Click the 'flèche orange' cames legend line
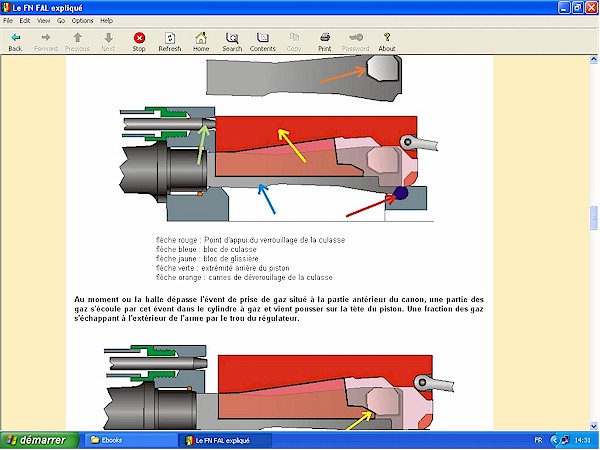Screen dimensions: 600x450 pos(244,277)
